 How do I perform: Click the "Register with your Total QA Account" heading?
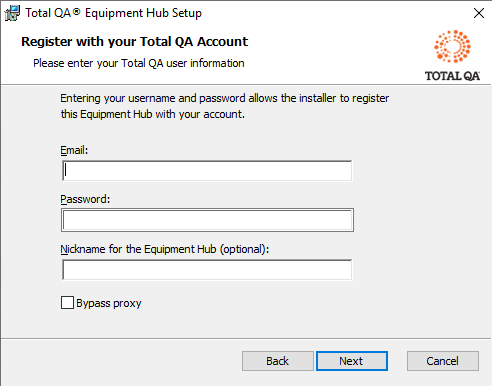(134, 42)
